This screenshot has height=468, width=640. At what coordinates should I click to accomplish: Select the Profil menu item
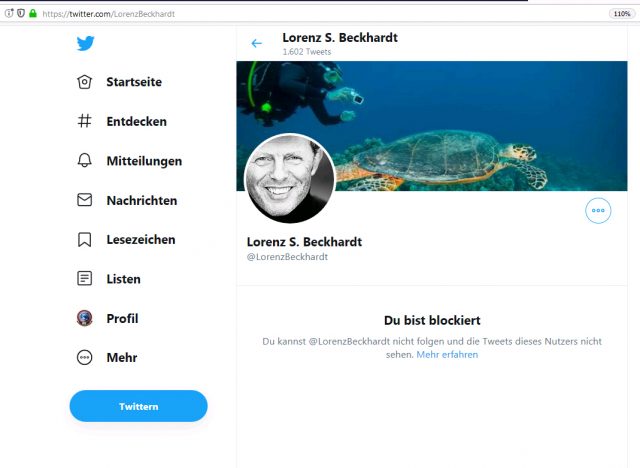pos(122,319)
